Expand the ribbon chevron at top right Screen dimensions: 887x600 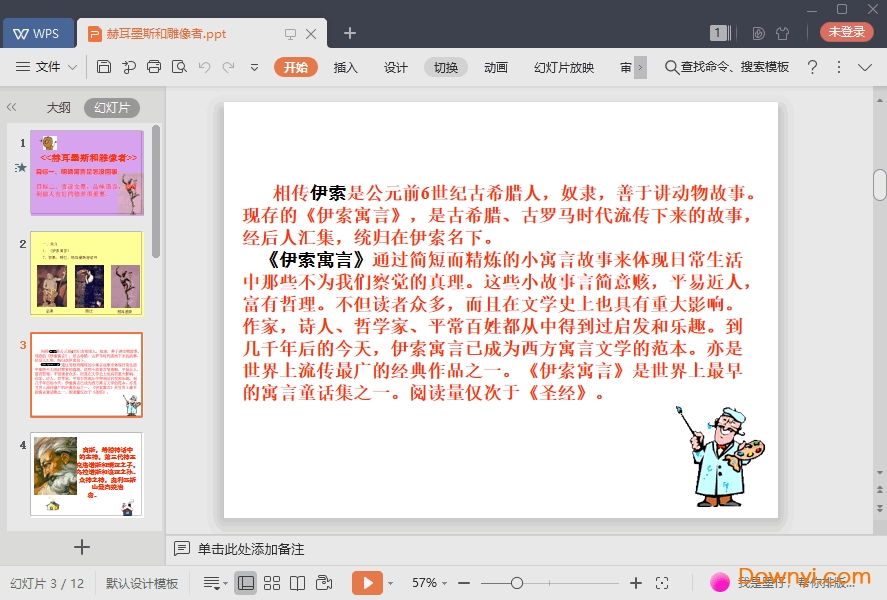(x=866, y=67)
